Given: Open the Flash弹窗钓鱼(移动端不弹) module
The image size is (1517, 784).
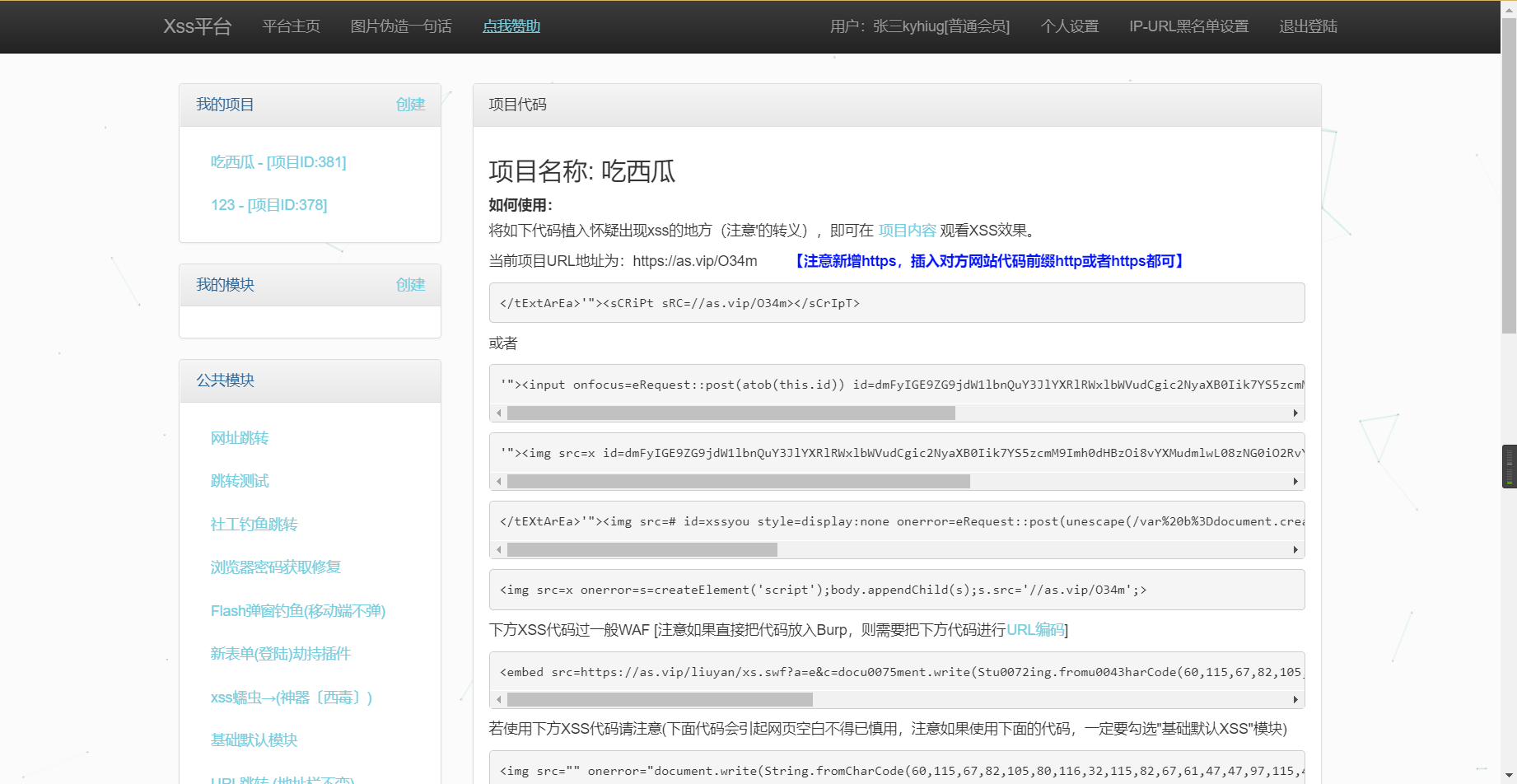Looking at the screenshot, I should (298, 611).
